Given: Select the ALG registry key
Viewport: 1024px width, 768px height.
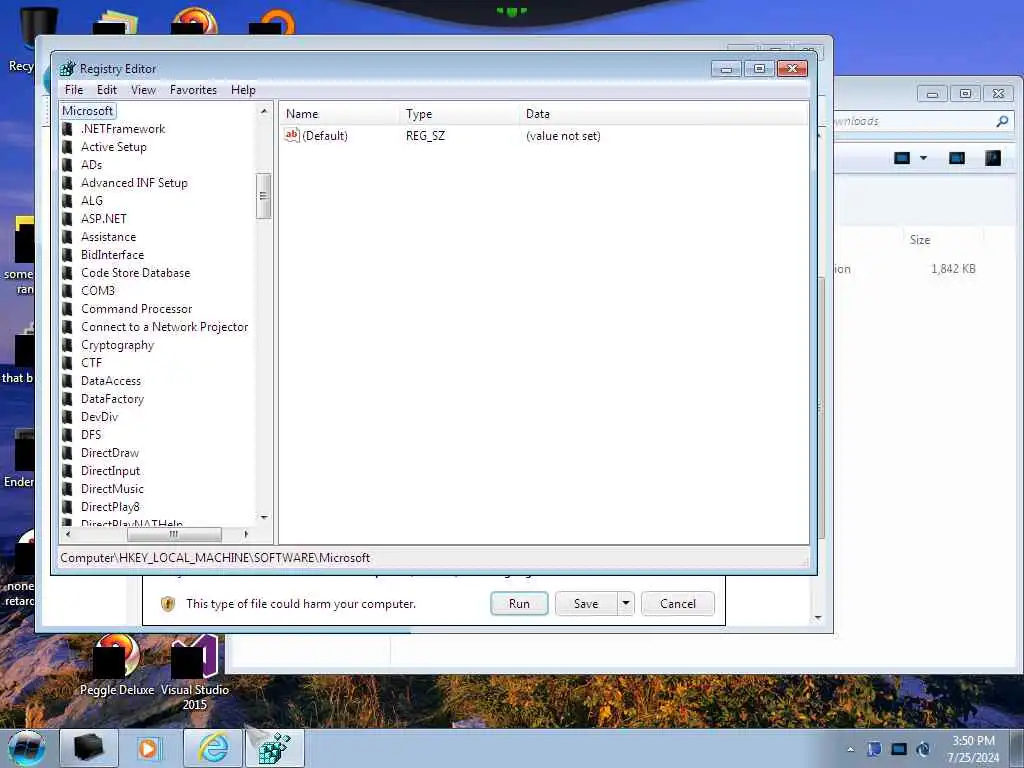Looking at the screenshot, I should 91,201.
